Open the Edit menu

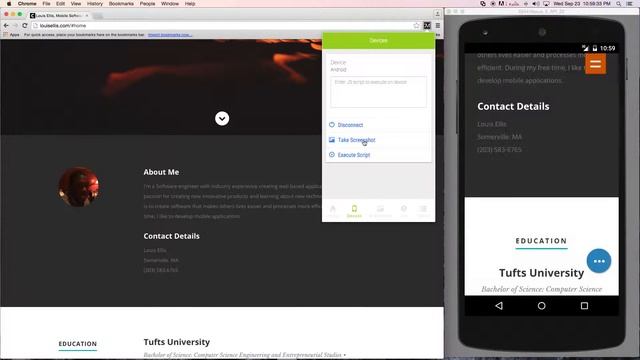pyautogui.click(x=60, y=4)
